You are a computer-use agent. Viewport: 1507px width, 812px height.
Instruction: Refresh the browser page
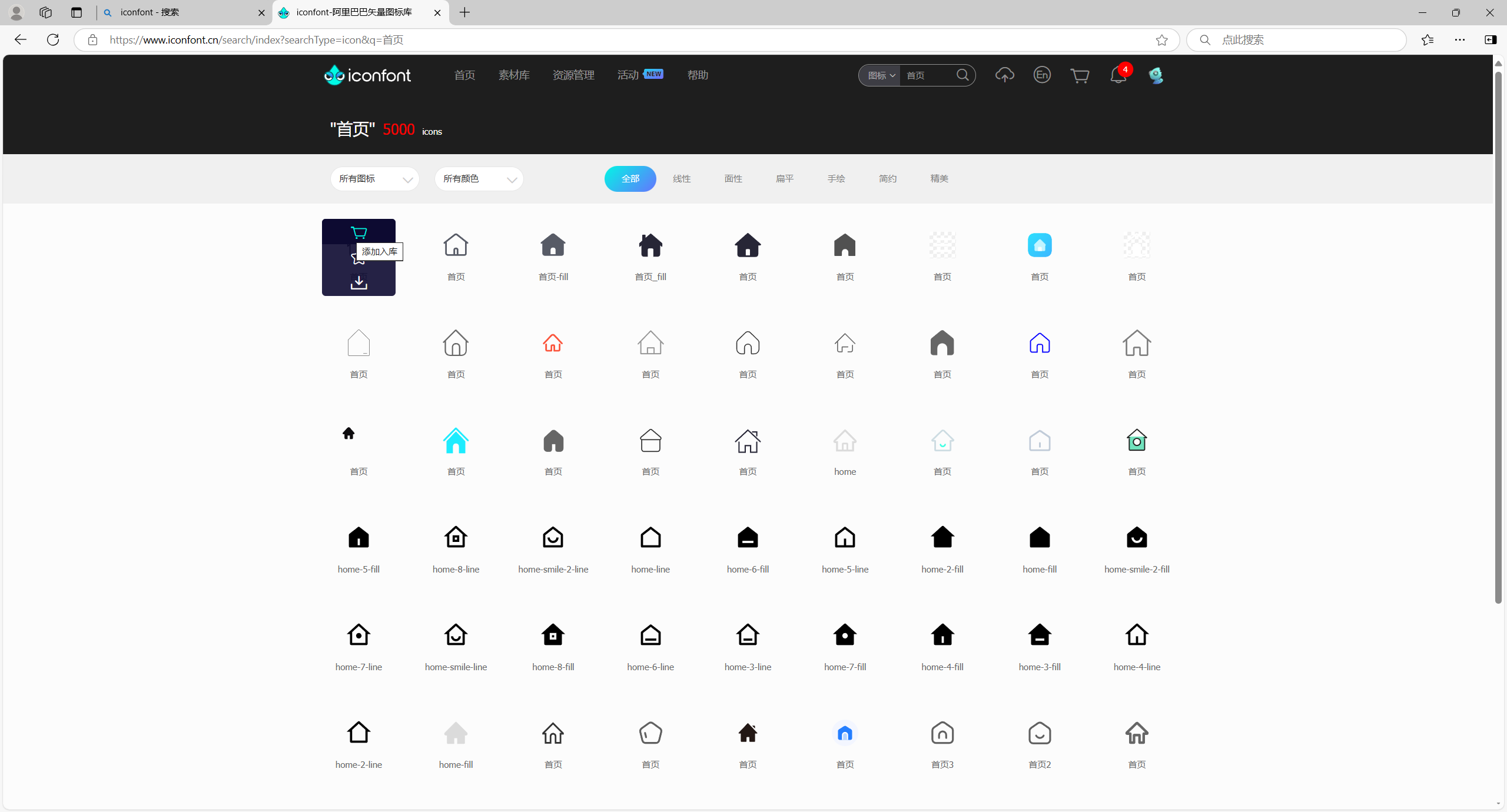tap(53, 39)
